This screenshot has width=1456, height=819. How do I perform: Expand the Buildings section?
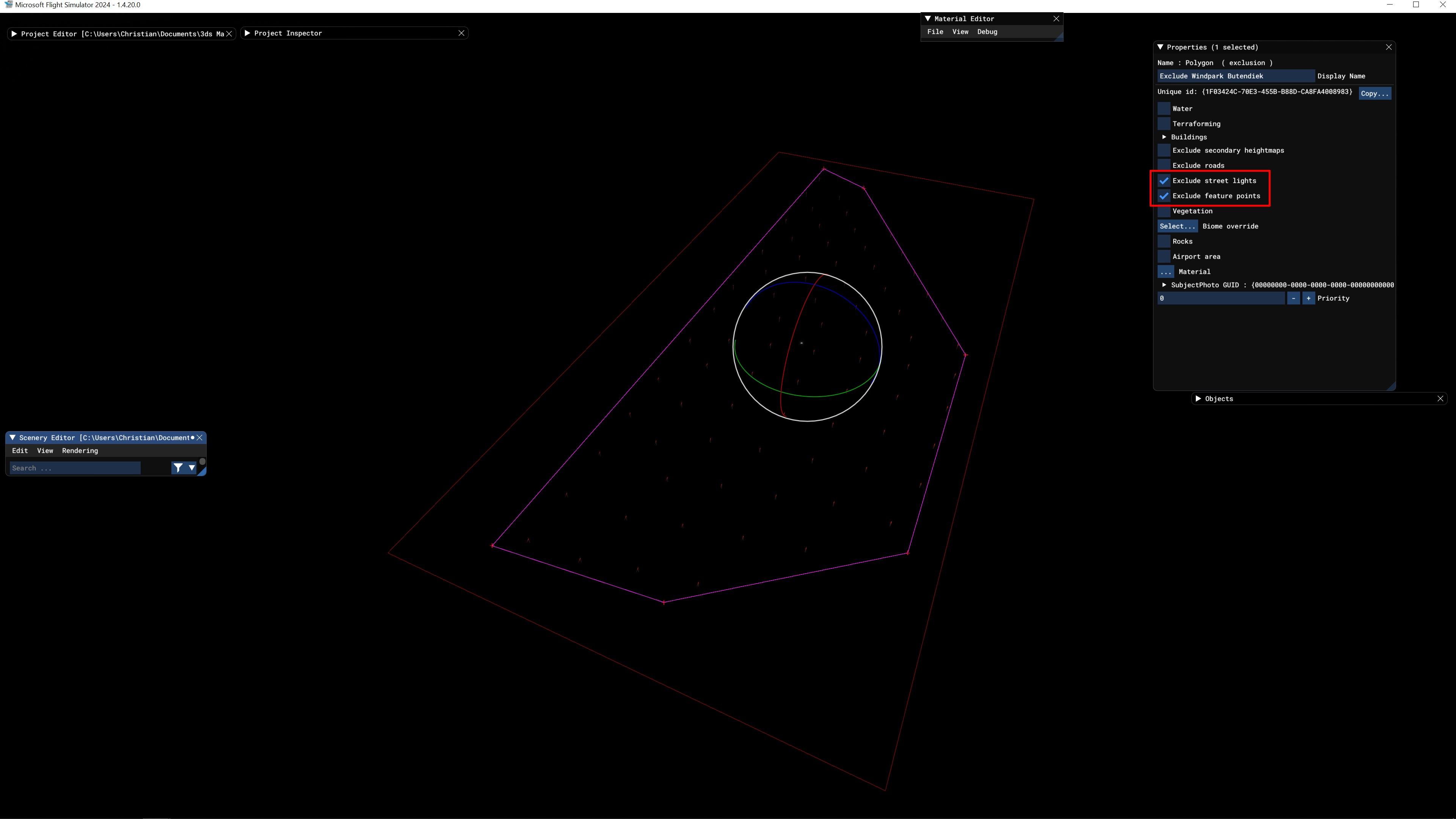coord(1164,137)
